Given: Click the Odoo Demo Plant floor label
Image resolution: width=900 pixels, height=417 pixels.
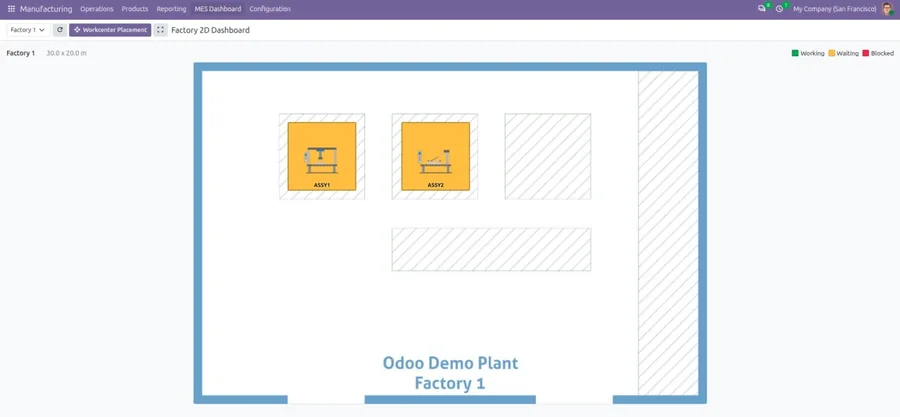Looking at the screenshot, I should 450,363.
